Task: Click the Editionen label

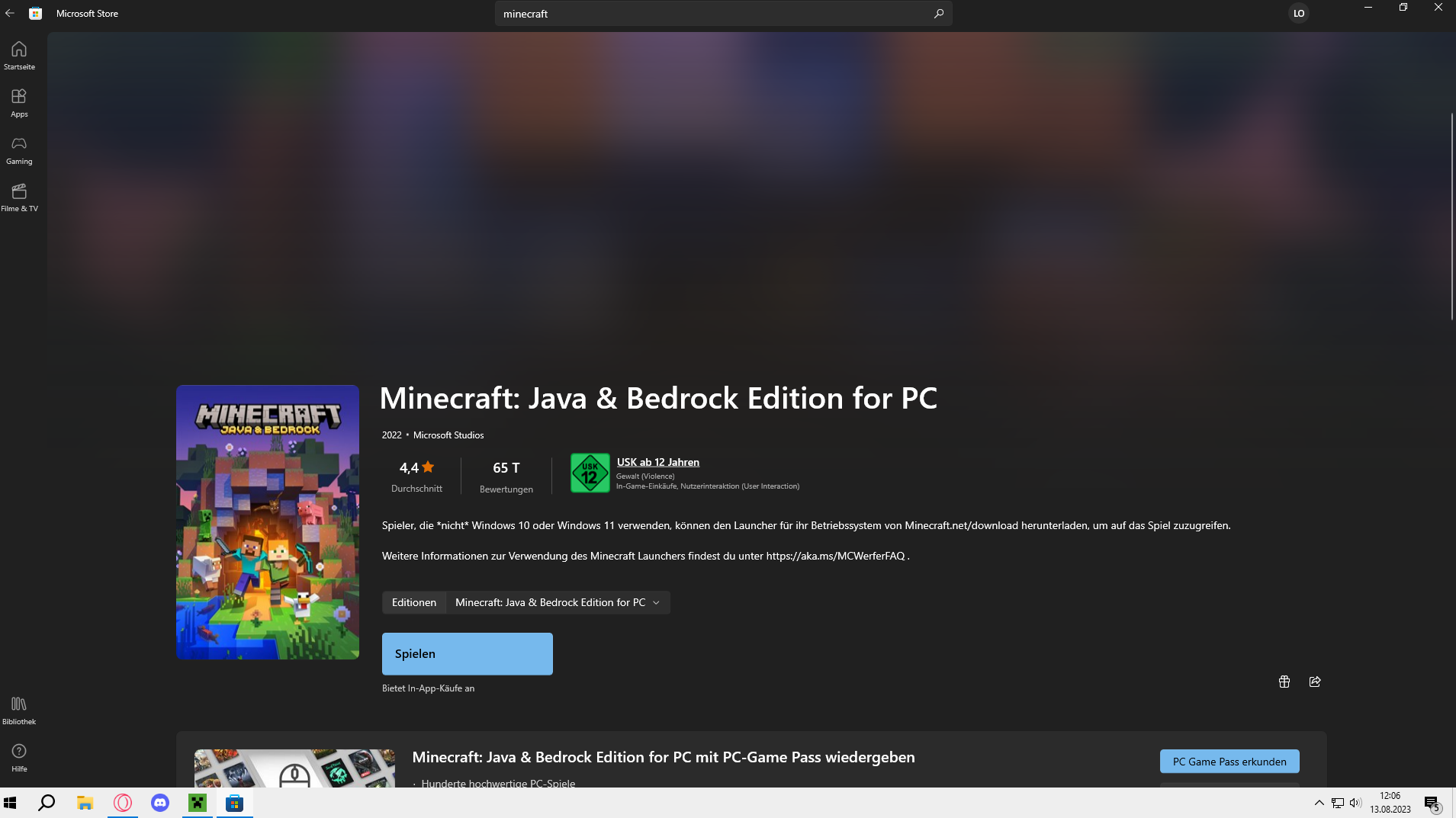Action: (414, 602)
